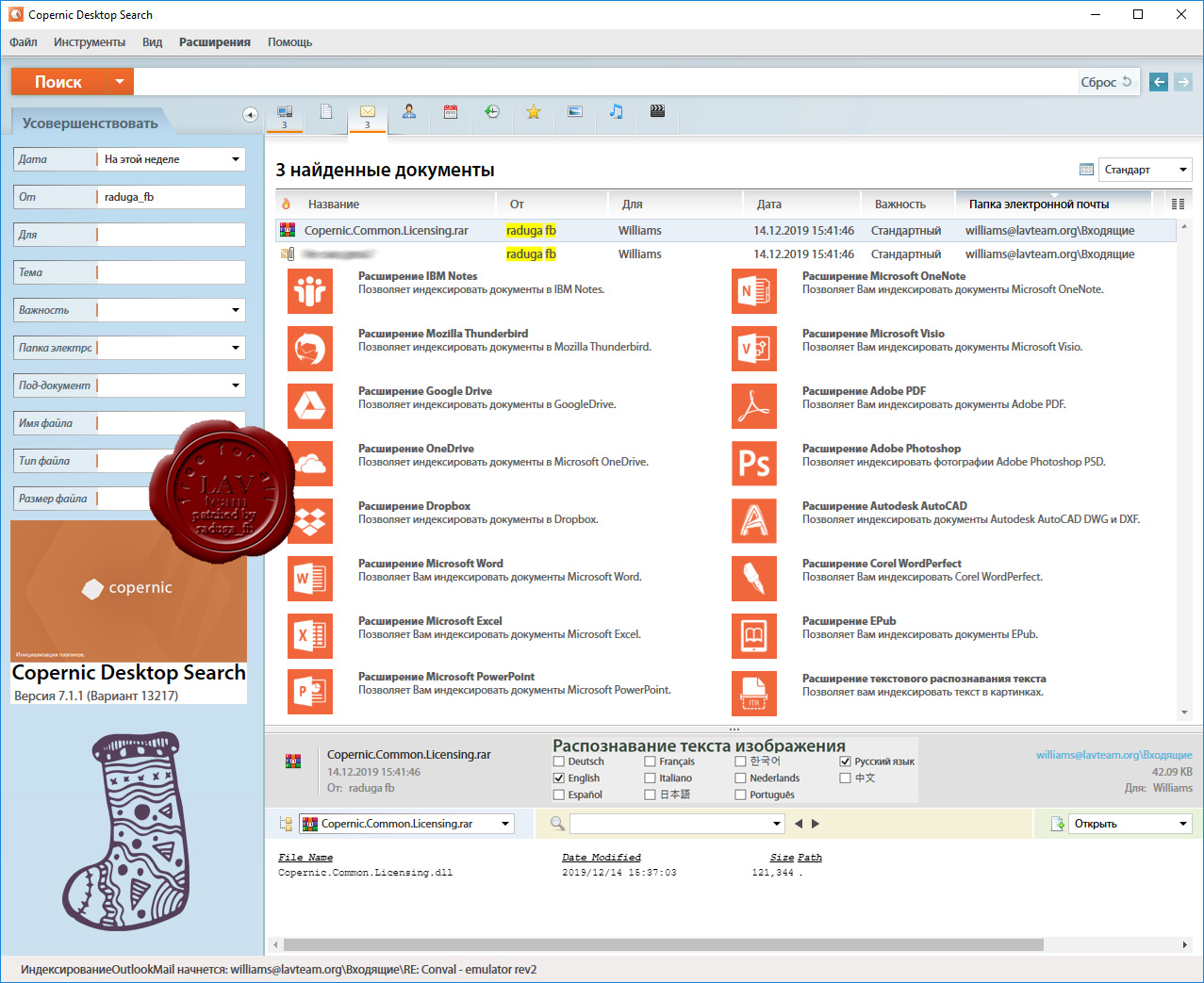This screenshot has height=983, width=1204.
Task: Open the archive file selector dropdown
Action: pyautogui.click(x=505, y=824)
